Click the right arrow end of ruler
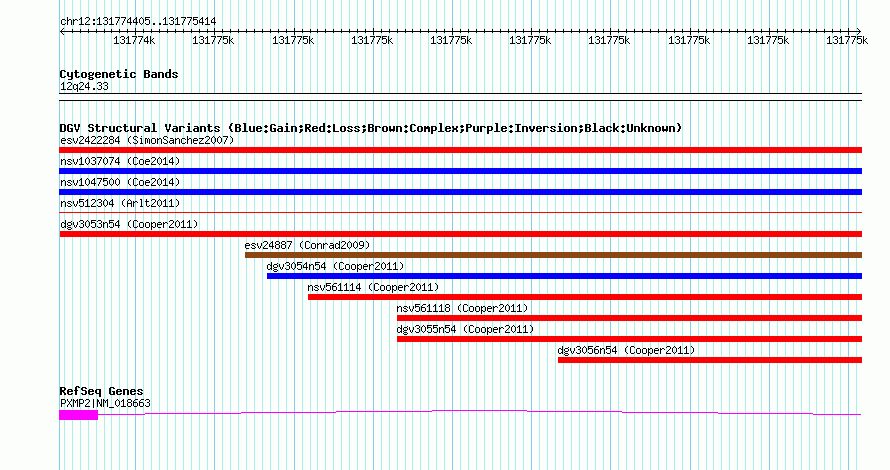890x470 pixels. coord(859,31)
